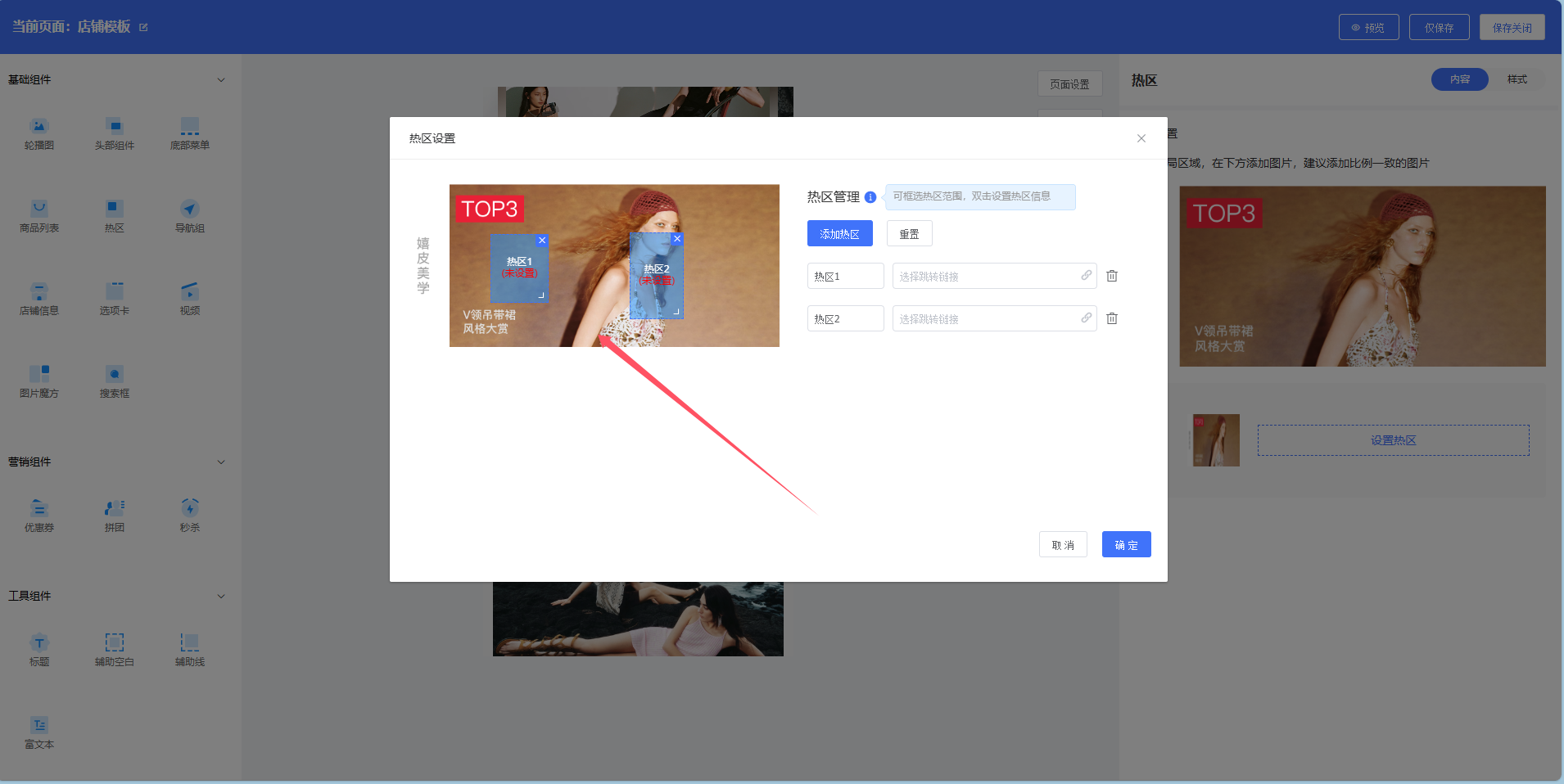The width and height of the screenshot is (1564, 784).
Task: Click the info icon beside 热区管理
Action: tap(870, 197)
